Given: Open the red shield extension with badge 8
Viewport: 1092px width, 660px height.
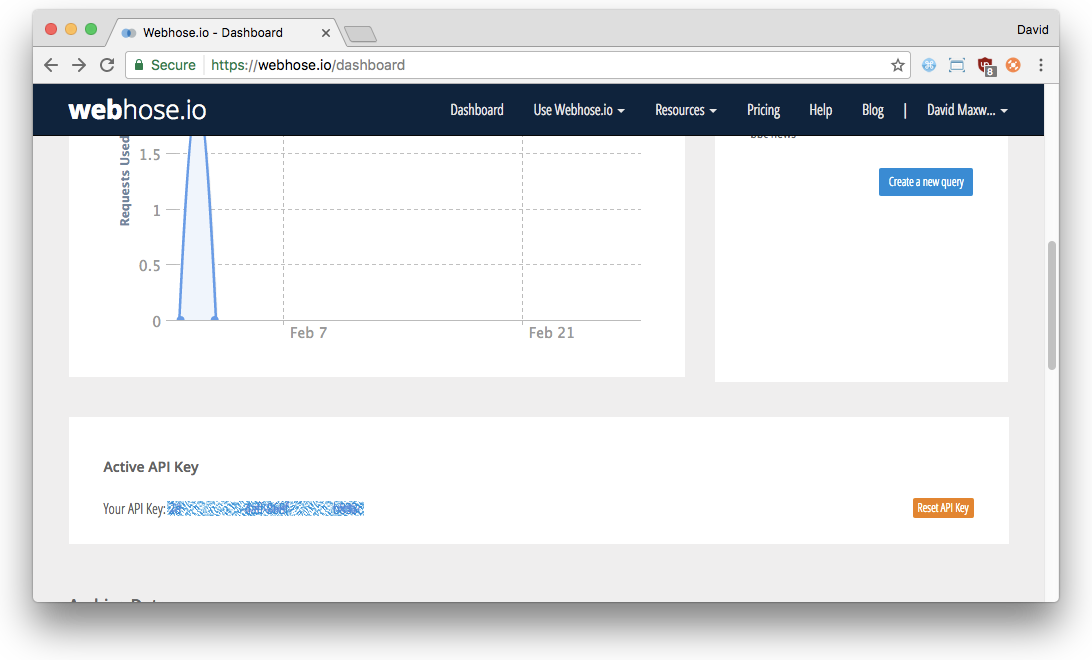Looking at the screenshot, I should pyautogui.click(x=985, y=65).
